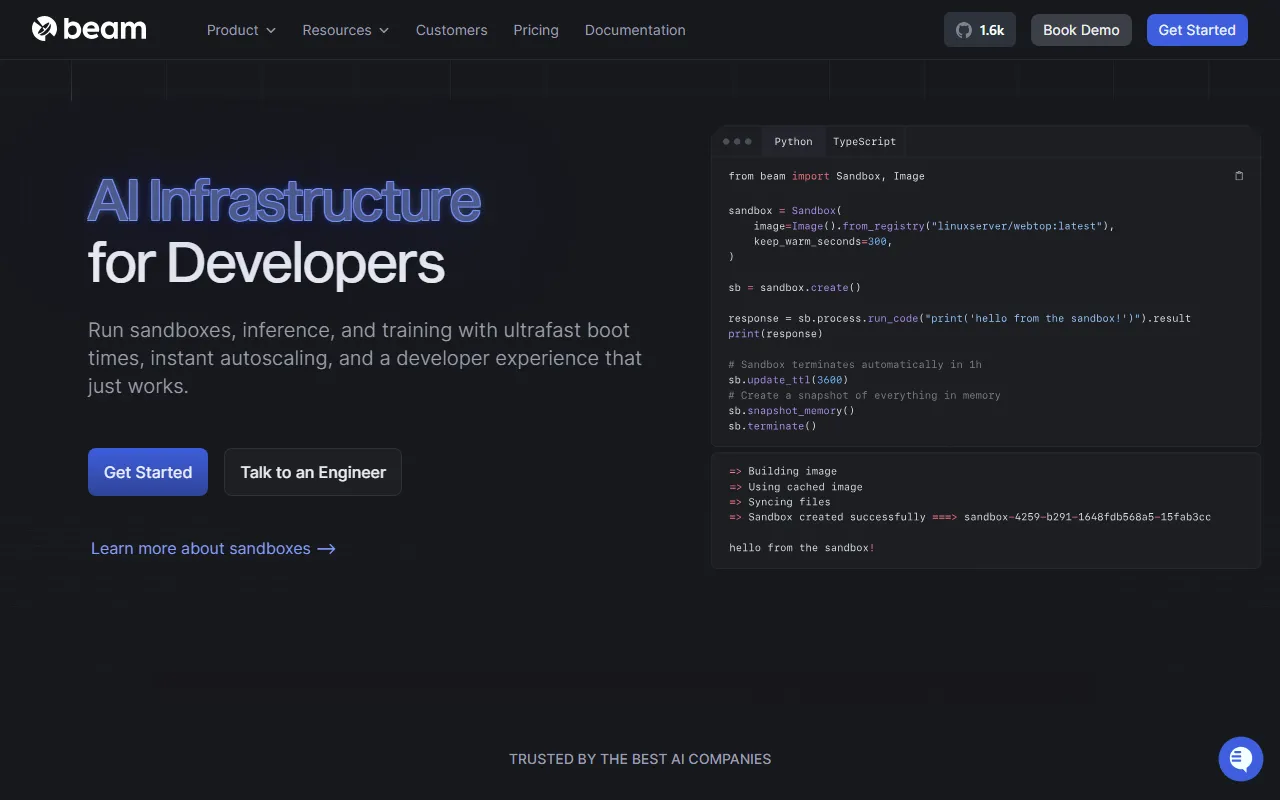
Task: Click the arrow next to Learn more
Action: 326,549
